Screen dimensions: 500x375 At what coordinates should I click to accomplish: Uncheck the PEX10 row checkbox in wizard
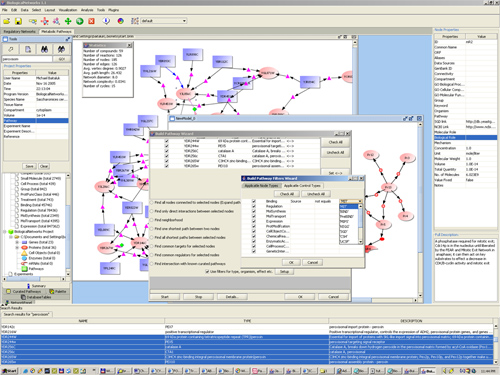[166, 166]
